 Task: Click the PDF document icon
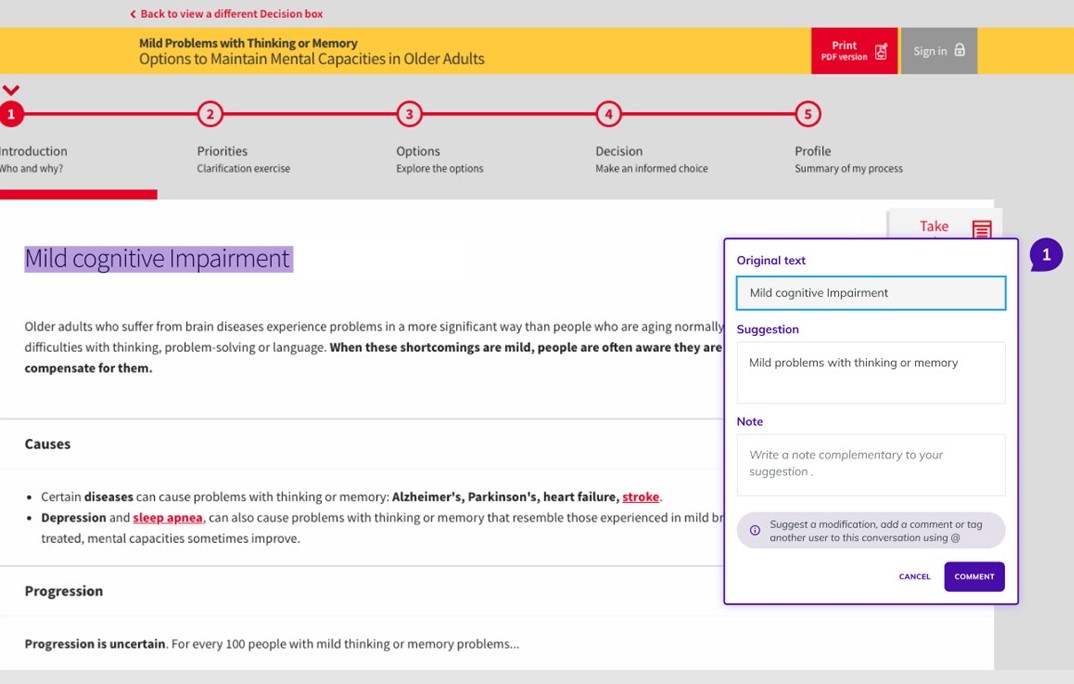881,51
